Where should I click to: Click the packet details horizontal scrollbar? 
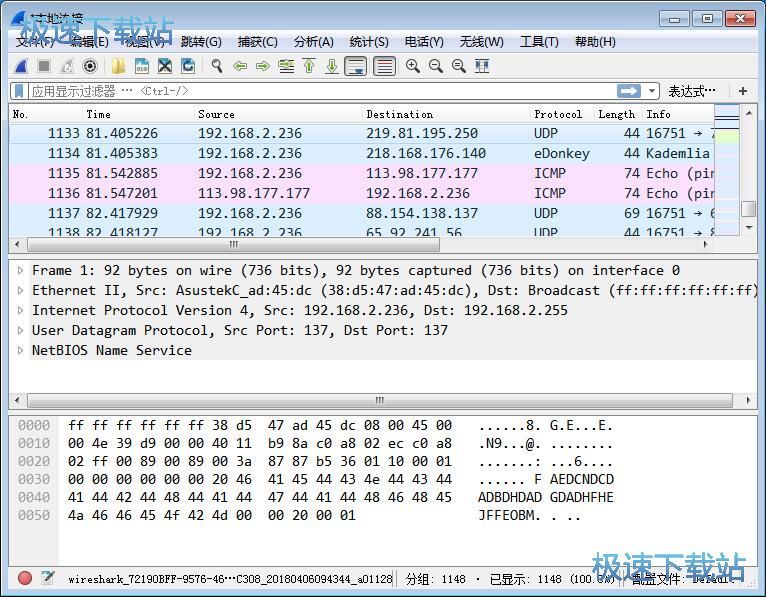click(x=380, y=401)
